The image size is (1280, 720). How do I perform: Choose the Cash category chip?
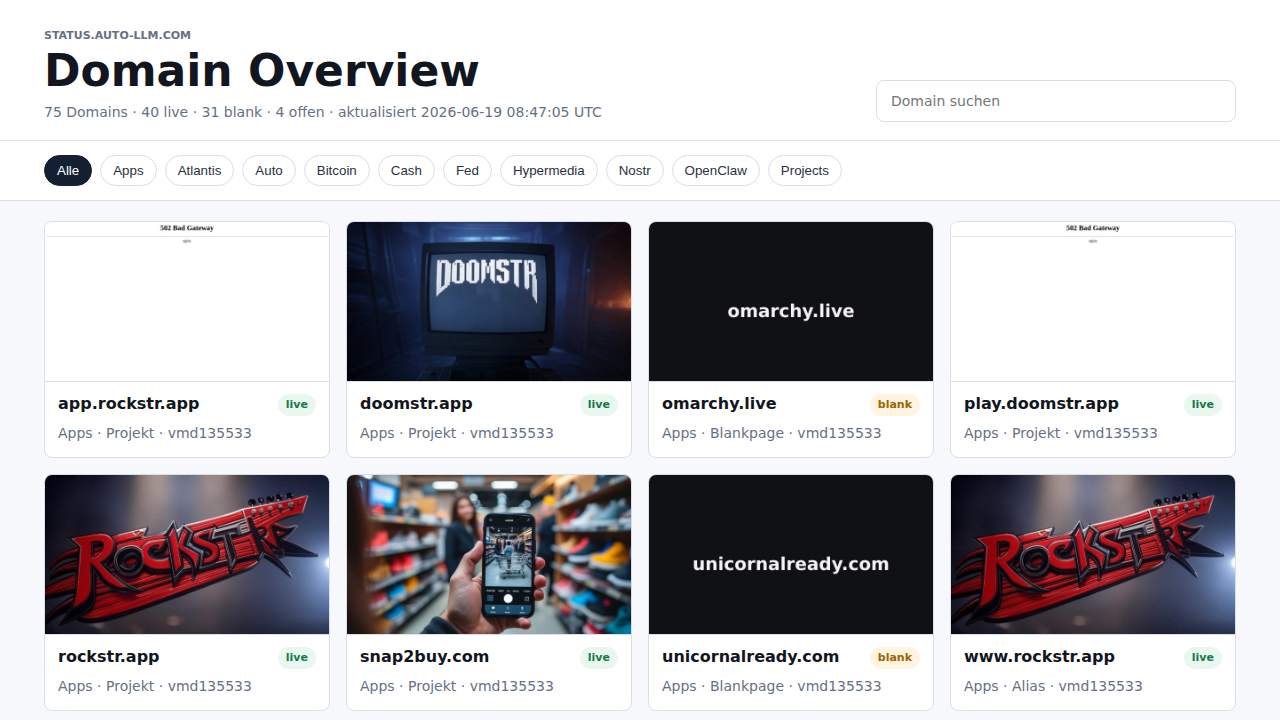(406, 170)
